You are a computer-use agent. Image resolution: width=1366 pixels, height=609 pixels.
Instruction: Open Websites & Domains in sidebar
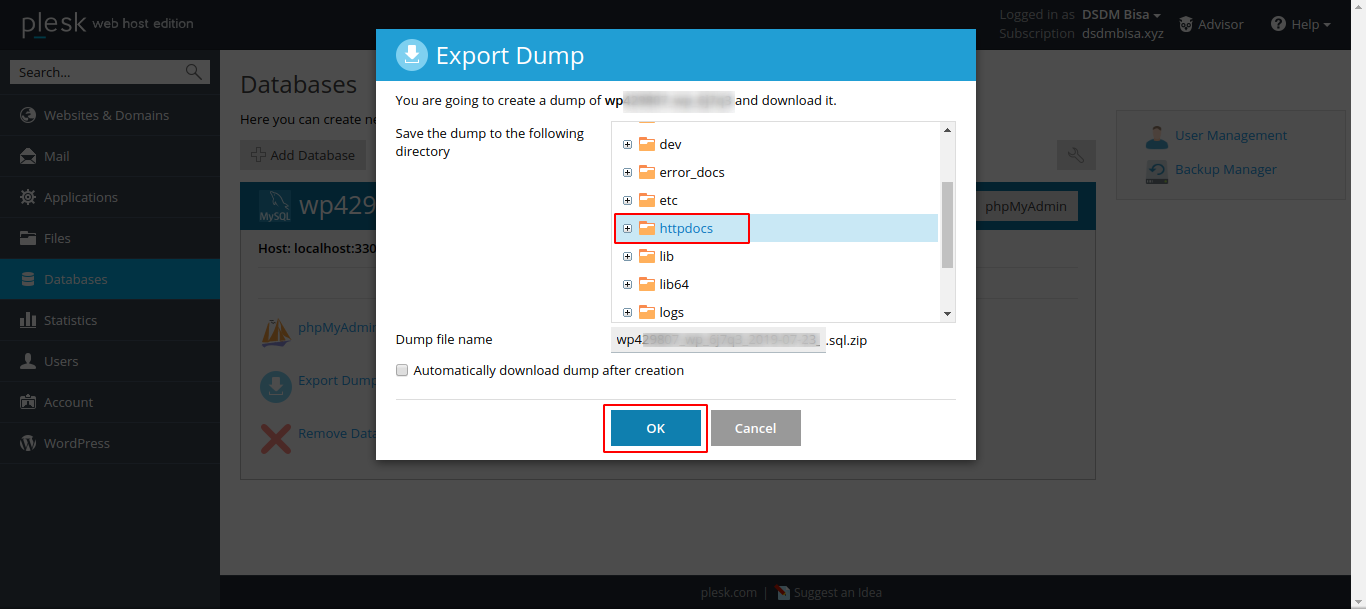pos(110,115)
